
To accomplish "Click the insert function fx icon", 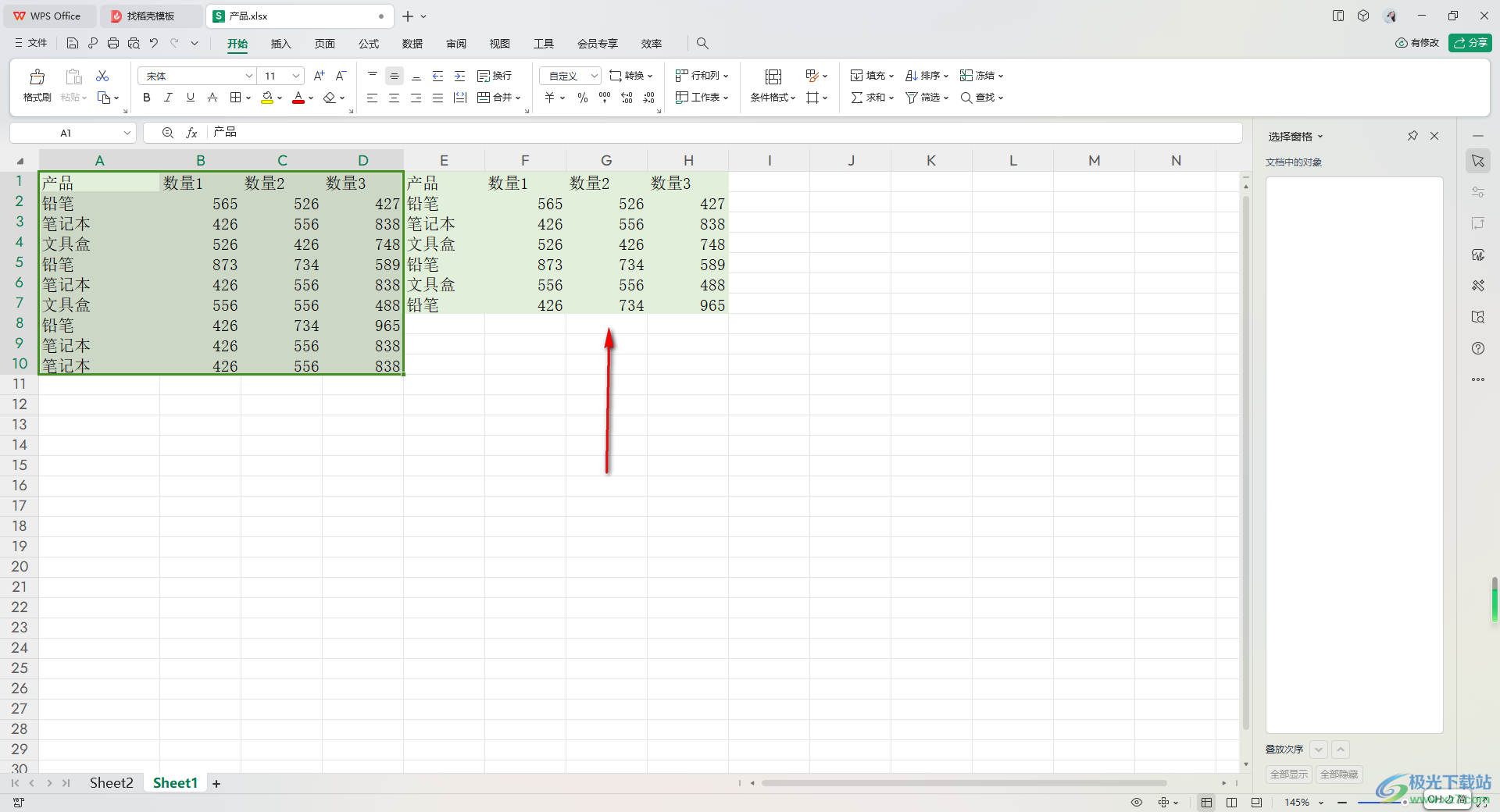I will click(191, 133).
